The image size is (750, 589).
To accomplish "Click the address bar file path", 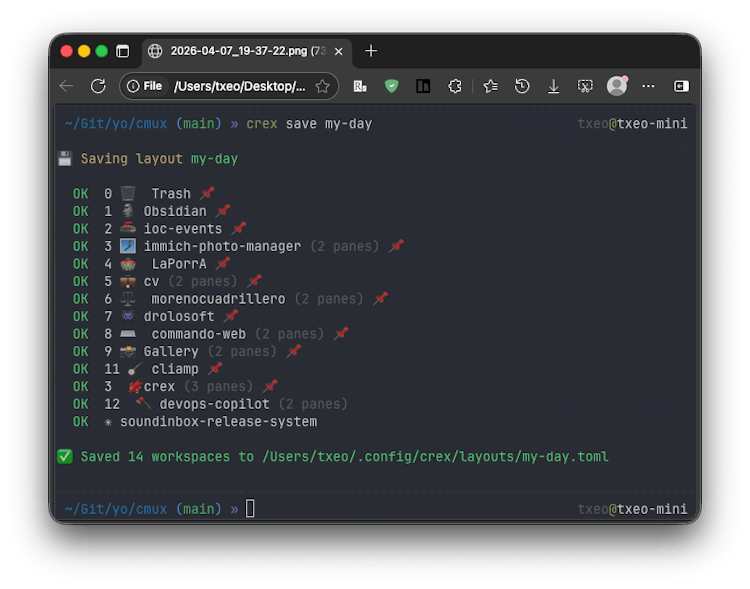I will (240, 86).
